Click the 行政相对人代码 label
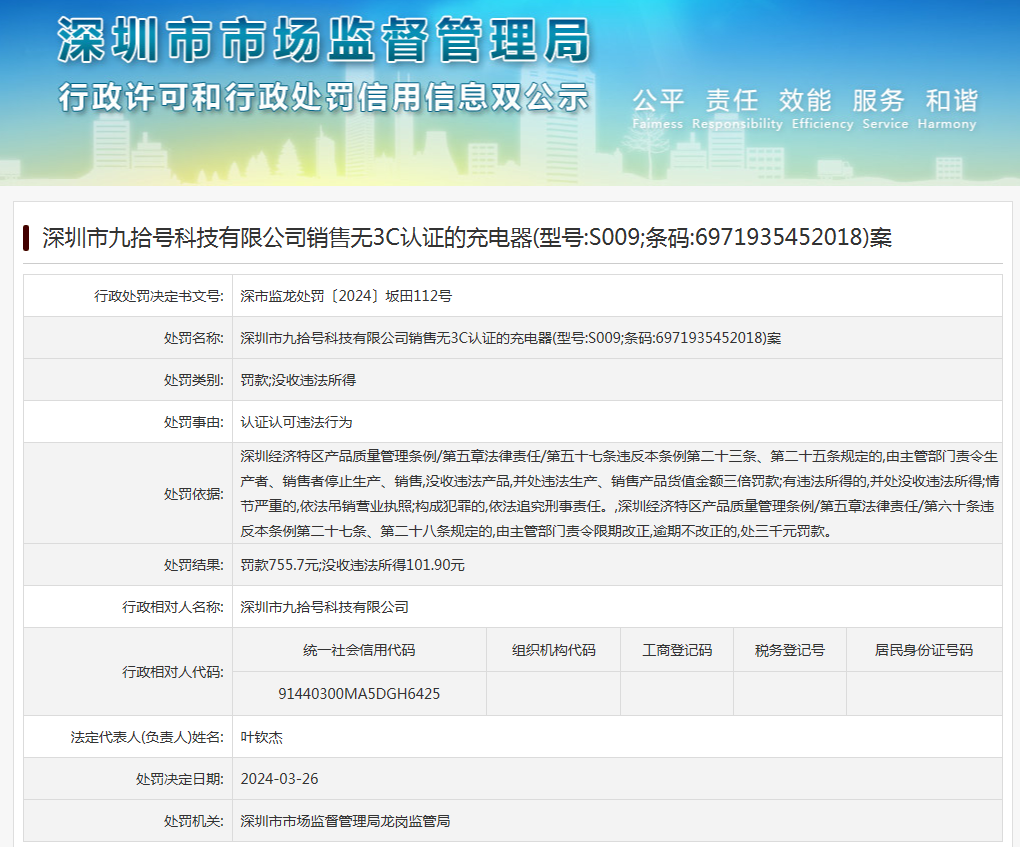Viewport: 1020px width, 847px height. tap(173, 672)
